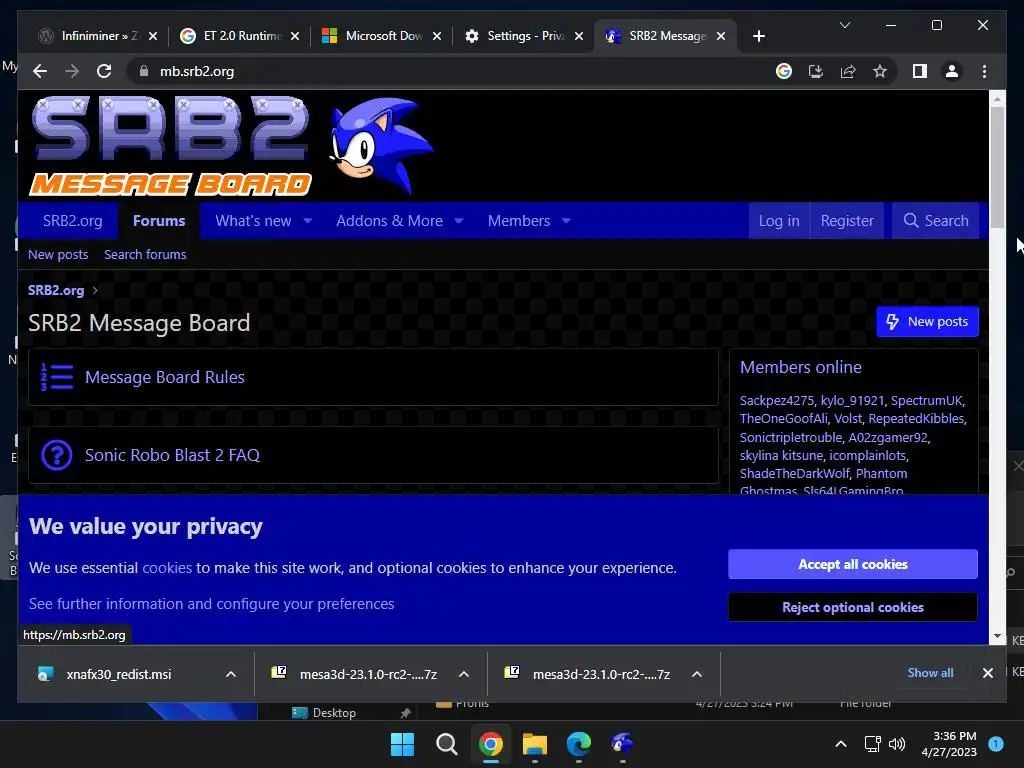The height and width of the screenshot is (768, 1024).
Task: Click the page vertical scrollbar
Action: pos(997,167)
